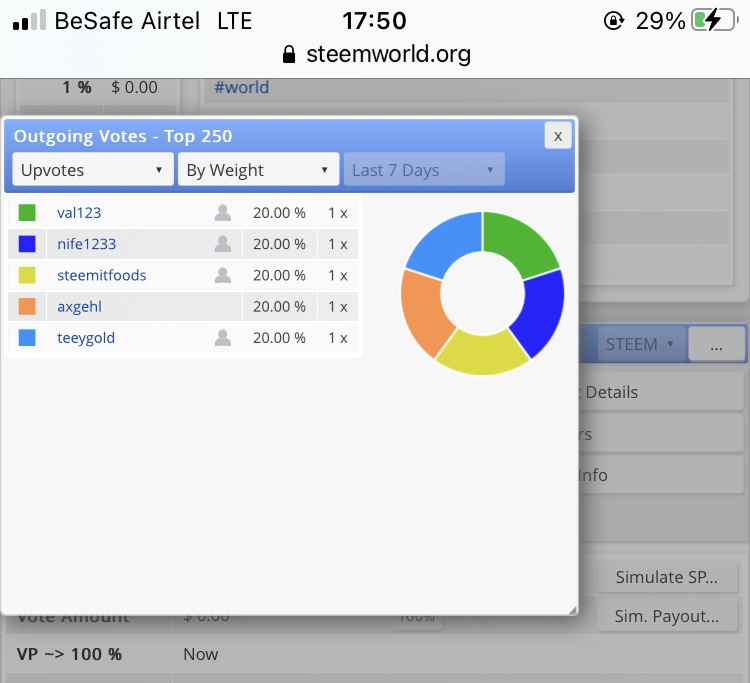Click the Now value in VP row

click(200, 654)
